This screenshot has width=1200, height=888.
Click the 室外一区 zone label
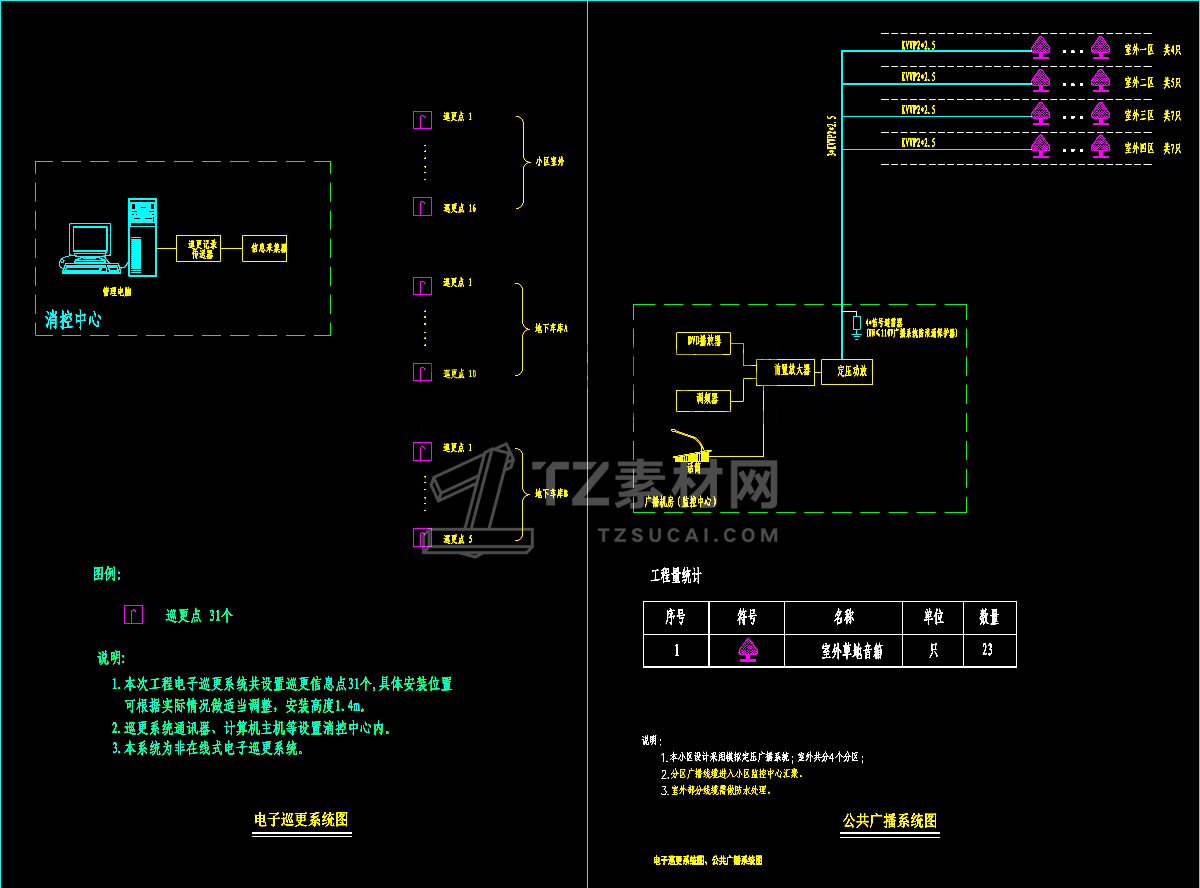(x=1139, y=49)
